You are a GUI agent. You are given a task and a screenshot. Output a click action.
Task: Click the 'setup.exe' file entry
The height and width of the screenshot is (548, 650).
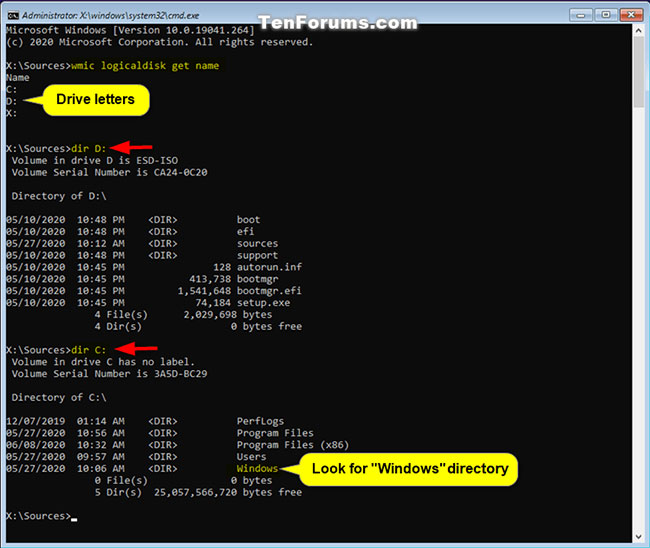263,303
